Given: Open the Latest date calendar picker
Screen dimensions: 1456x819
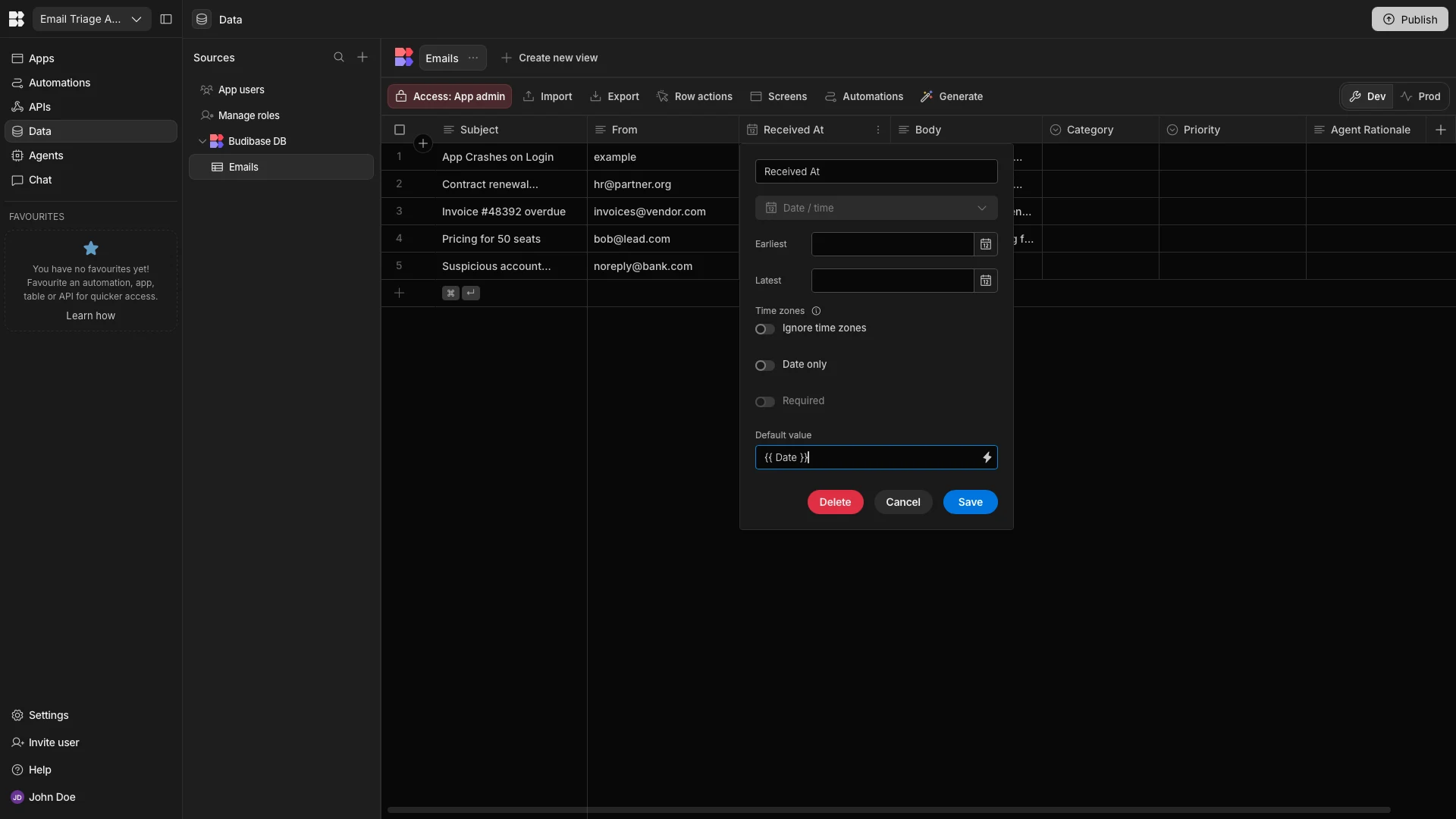Looking at the screenshot, I should (x=985, y=281).
